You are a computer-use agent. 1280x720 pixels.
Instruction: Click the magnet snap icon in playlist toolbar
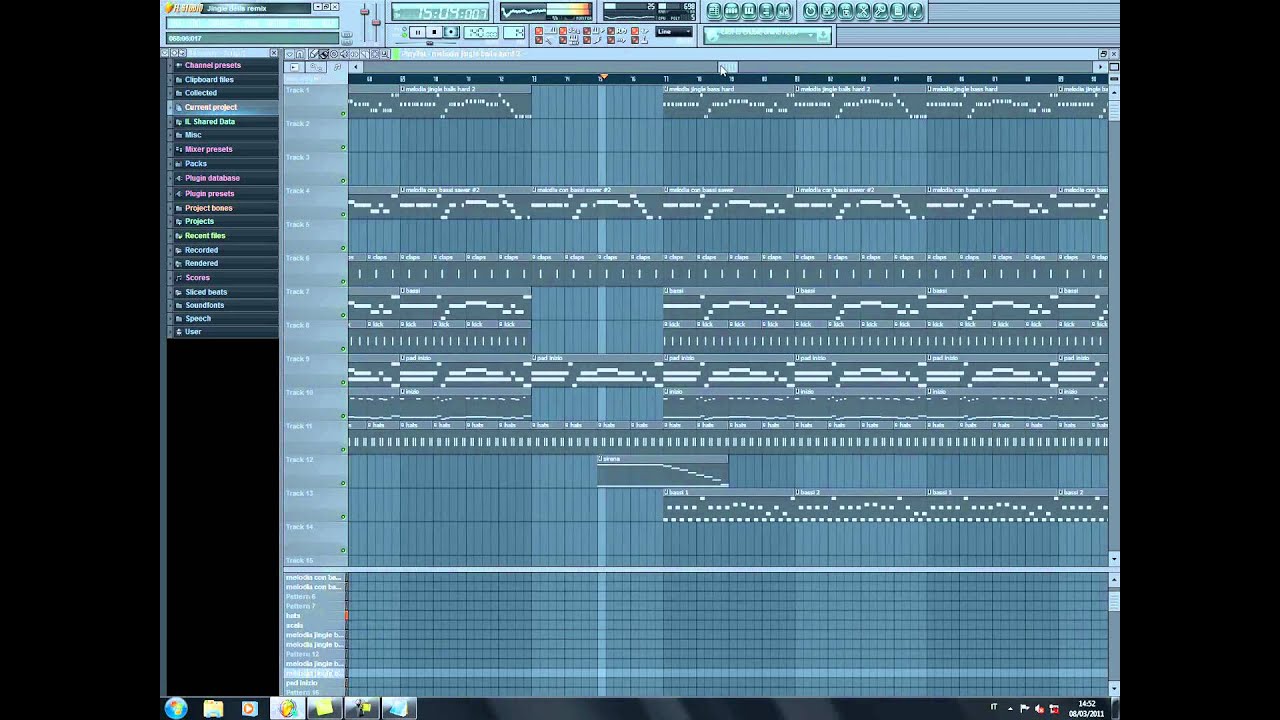tap(300, 54)
